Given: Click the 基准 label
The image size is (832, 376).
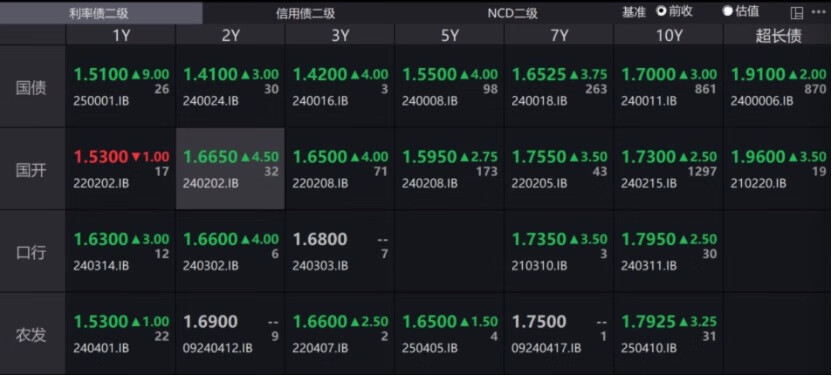Looking at the screenshot, I should (634, 12).
